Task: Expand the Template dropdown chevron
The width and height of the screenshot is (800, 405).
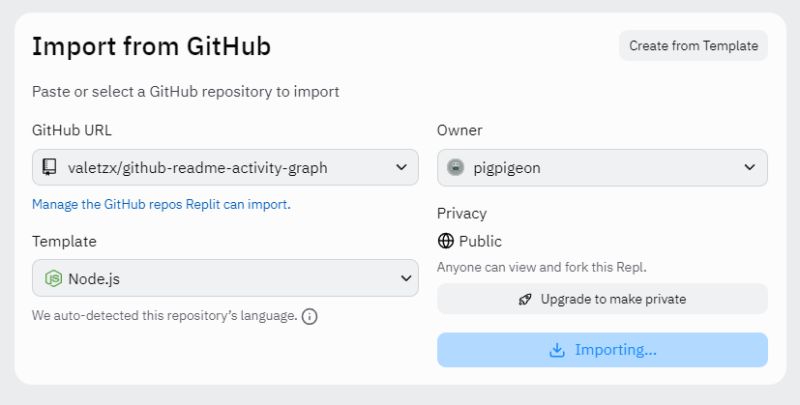Action: [x=406, y=278]
